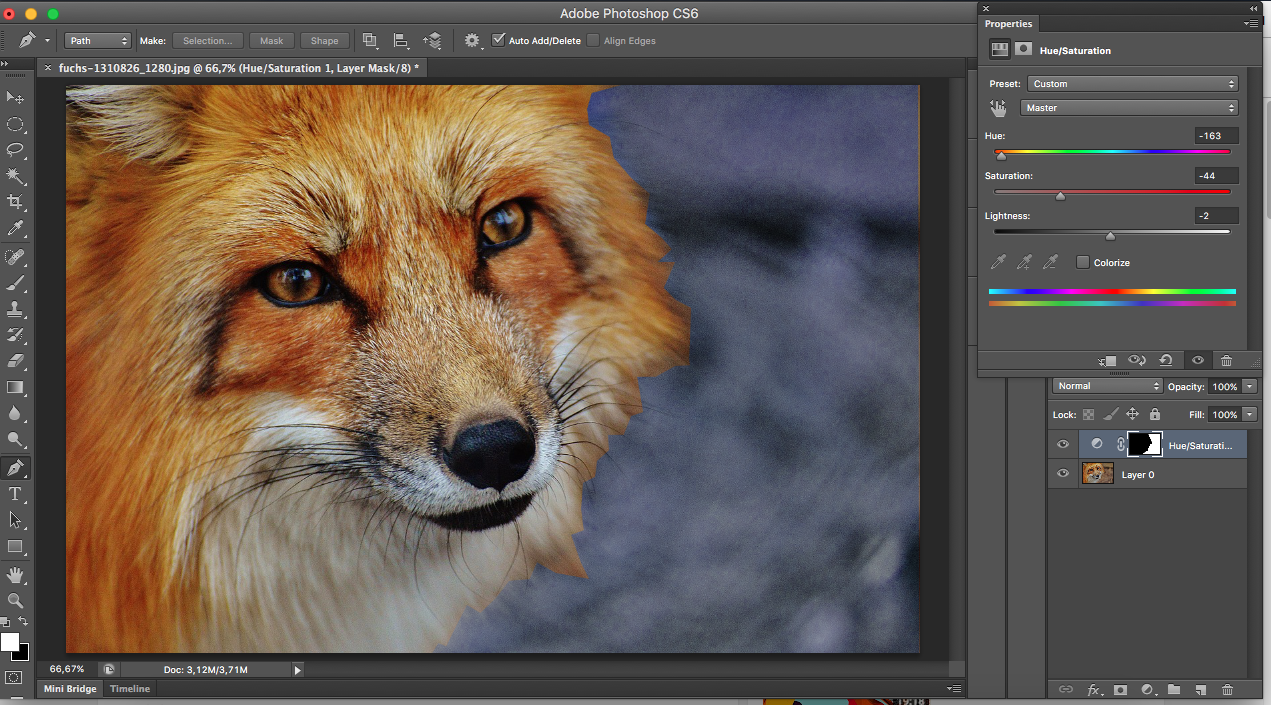
Task: Select the Magic Wand tool
Action: [15, 176]
